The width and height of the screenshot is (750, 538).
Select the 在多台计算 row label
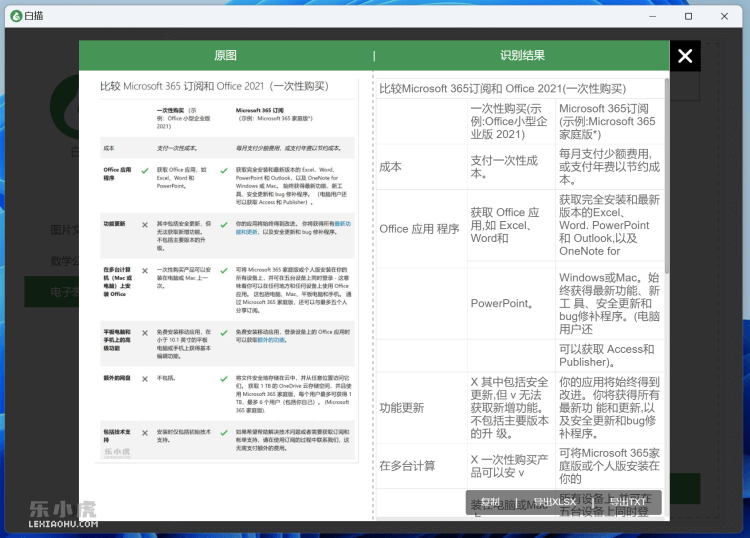[421, 466]
